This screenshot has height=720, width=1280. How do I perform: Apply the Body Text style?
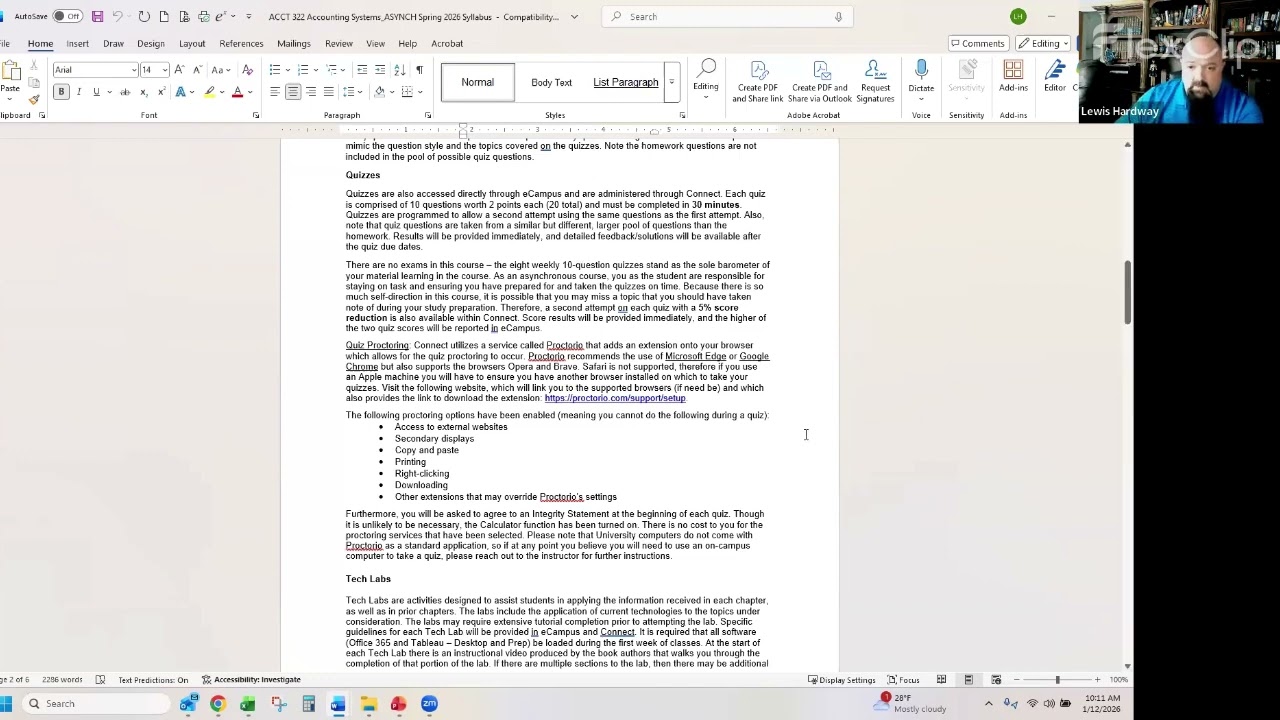tap(552, 82)
